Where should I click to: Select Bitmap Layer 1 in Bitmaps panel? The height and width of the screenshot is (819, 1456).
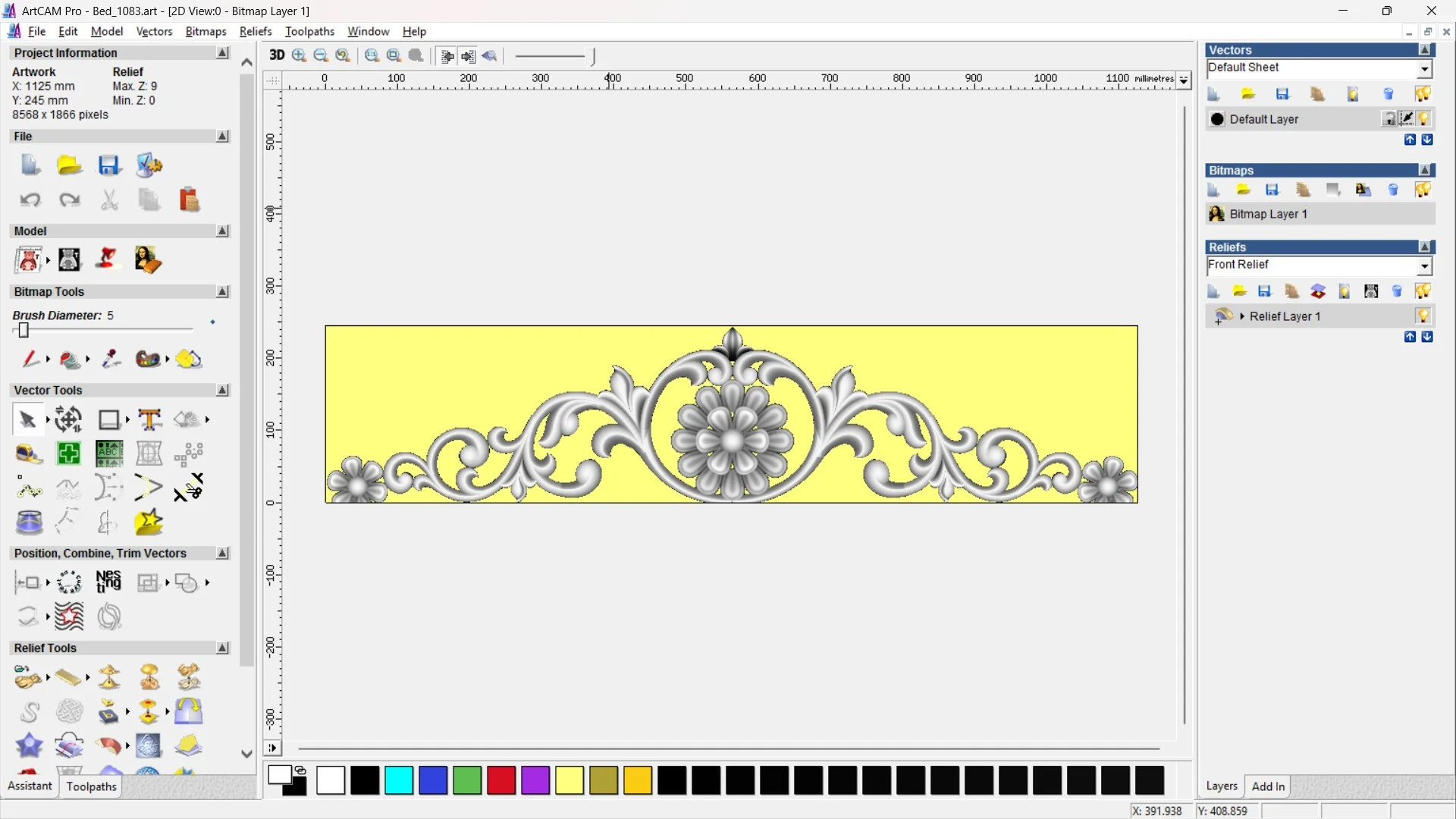point(1268,214)
